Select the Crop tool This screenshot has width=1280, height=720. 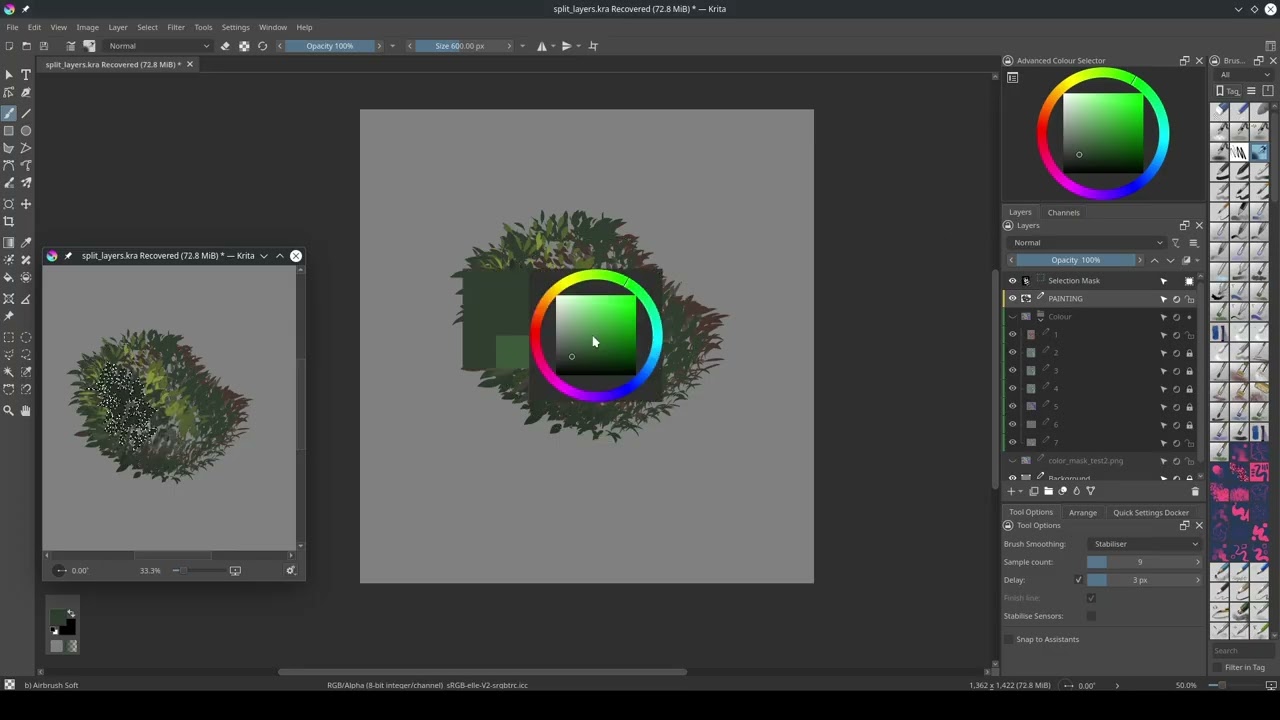click(x=9, y=222)
